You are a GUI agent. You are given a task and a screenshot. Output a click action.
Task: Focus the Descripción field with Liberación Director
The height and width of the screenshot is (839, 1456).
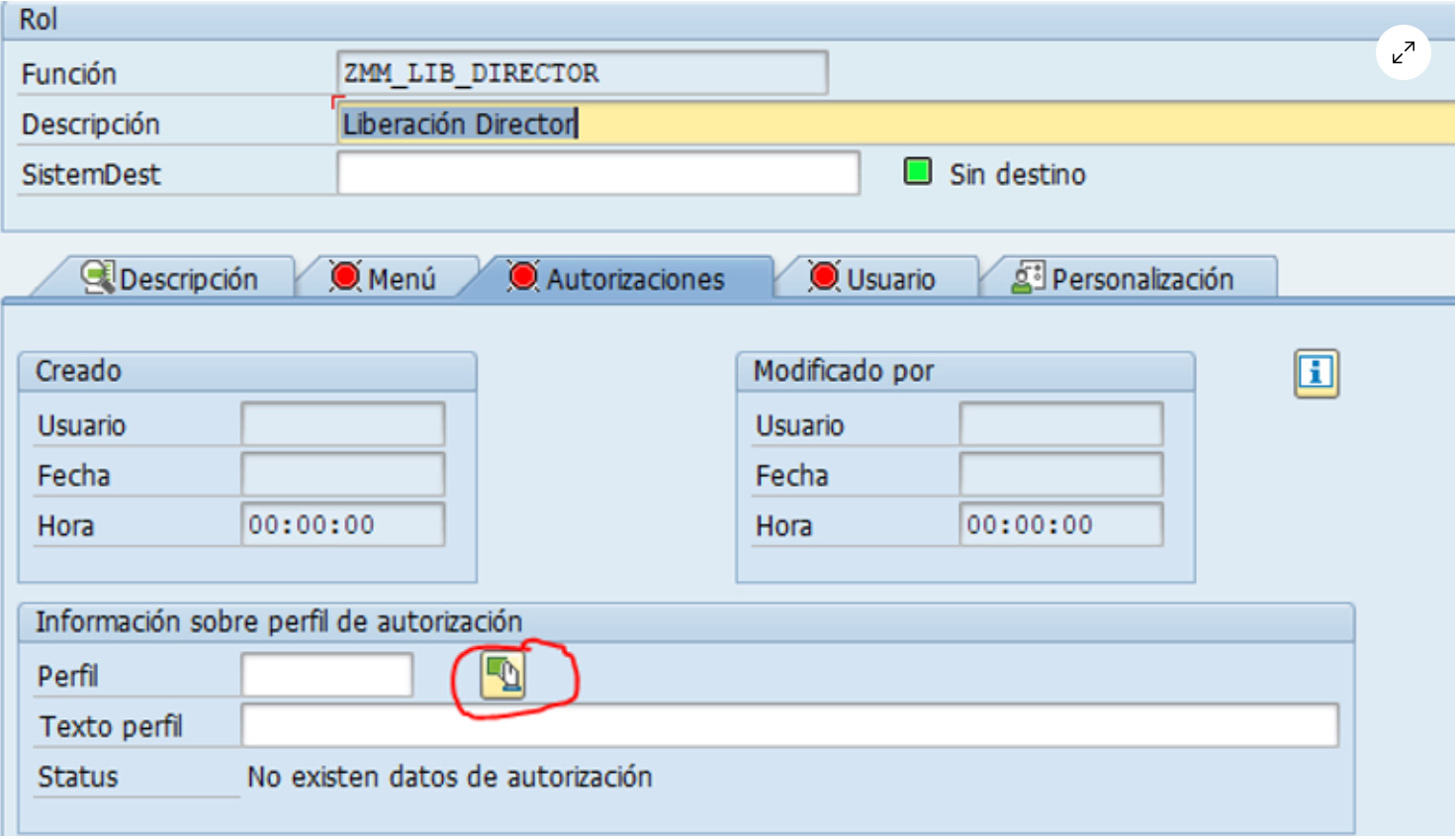890,124
